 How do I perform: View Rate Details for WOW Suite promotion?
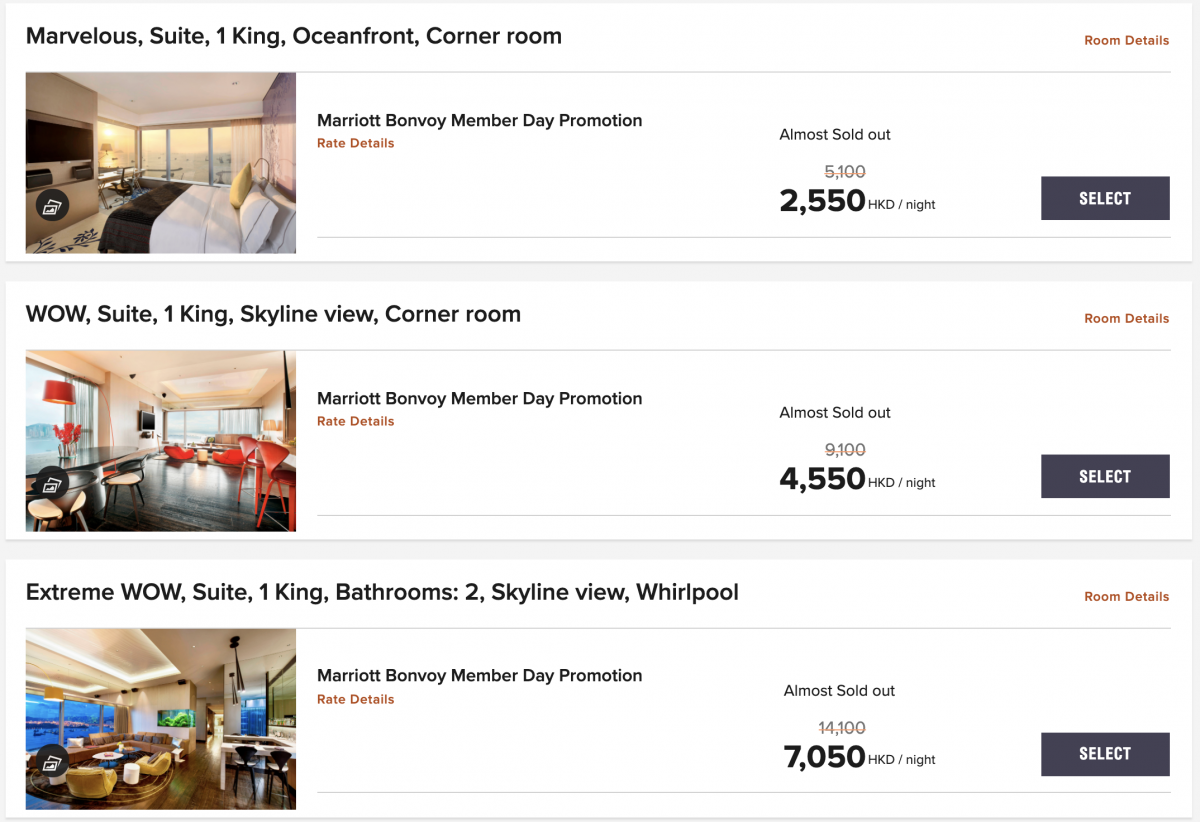(x=355, y=421)
